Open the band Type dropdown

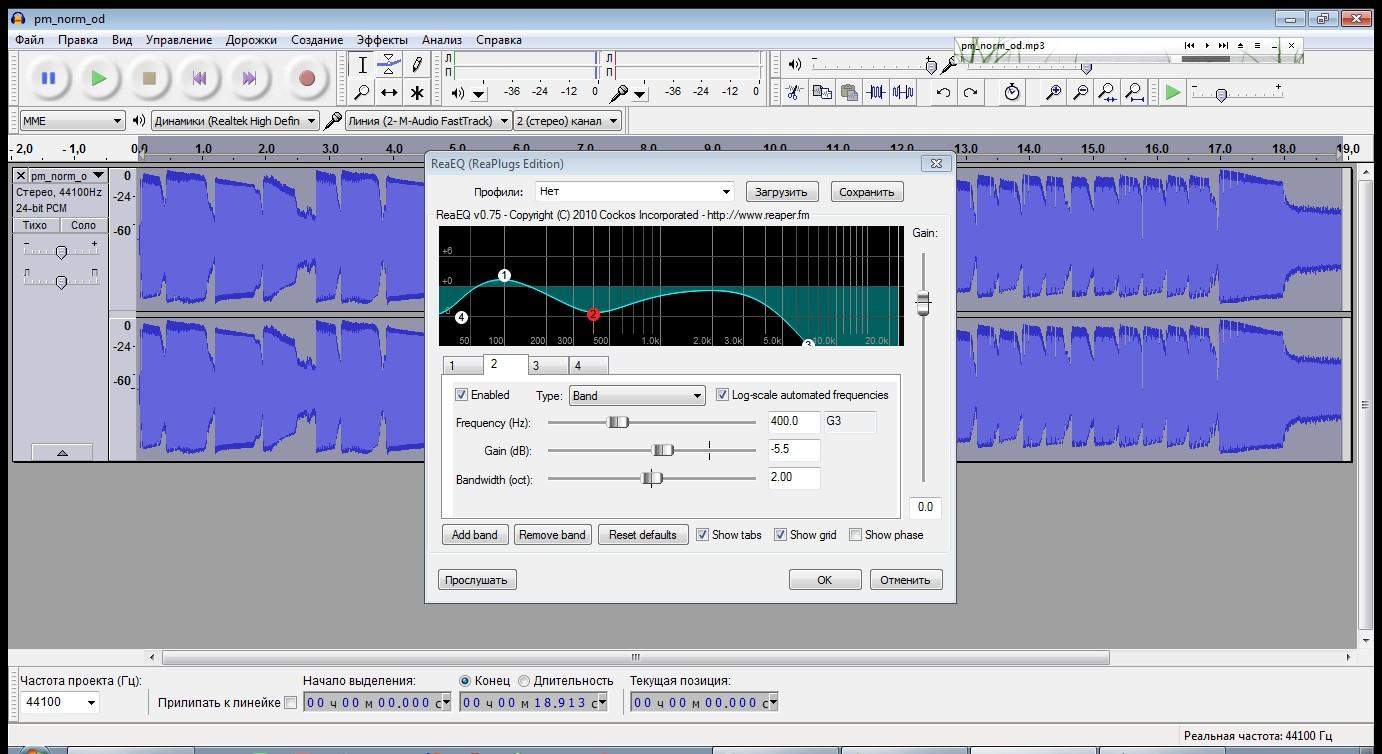[637, 396]
